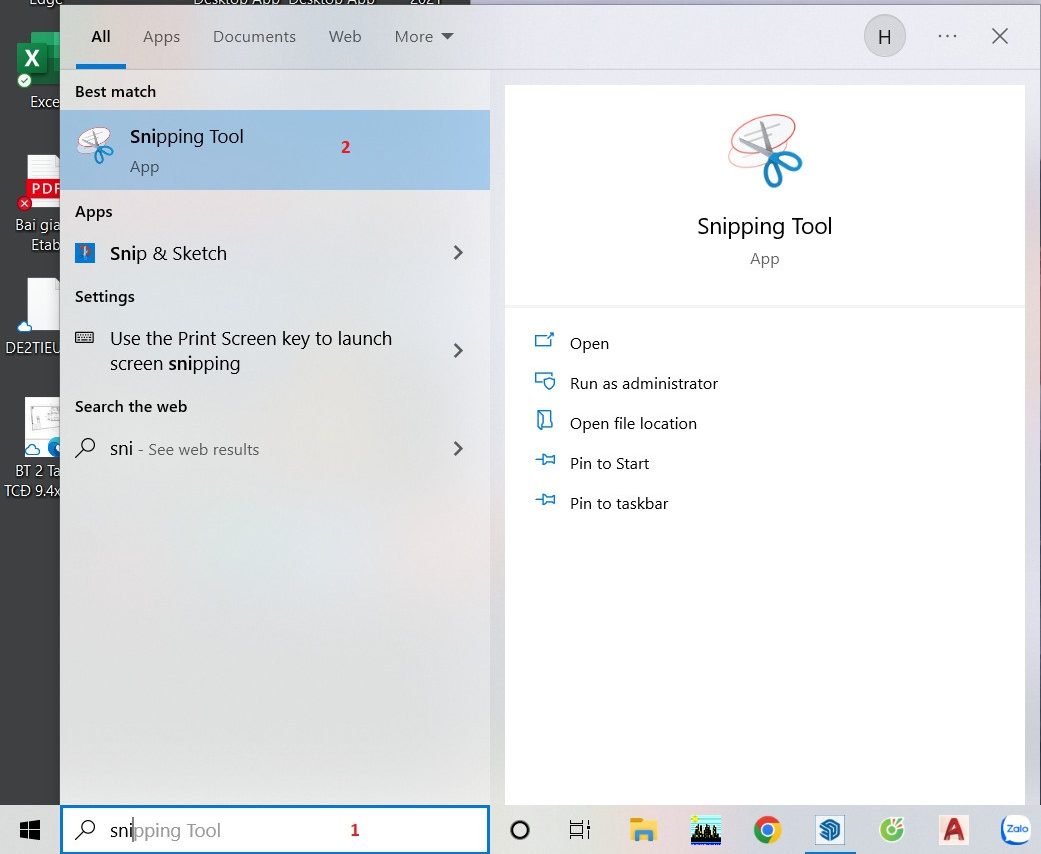1041x854 pixels.
Task: Open SketchUp from the taskbar
Action: tap(830, 830)
